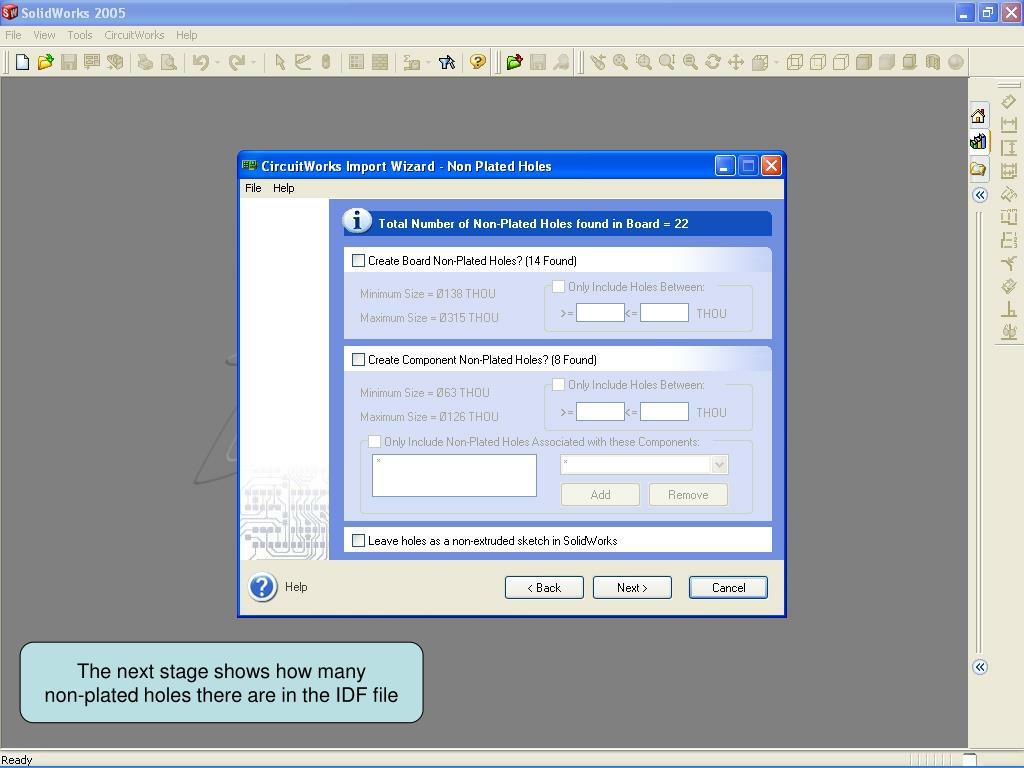Open the SolidWorks View menu

click(44, 35)
